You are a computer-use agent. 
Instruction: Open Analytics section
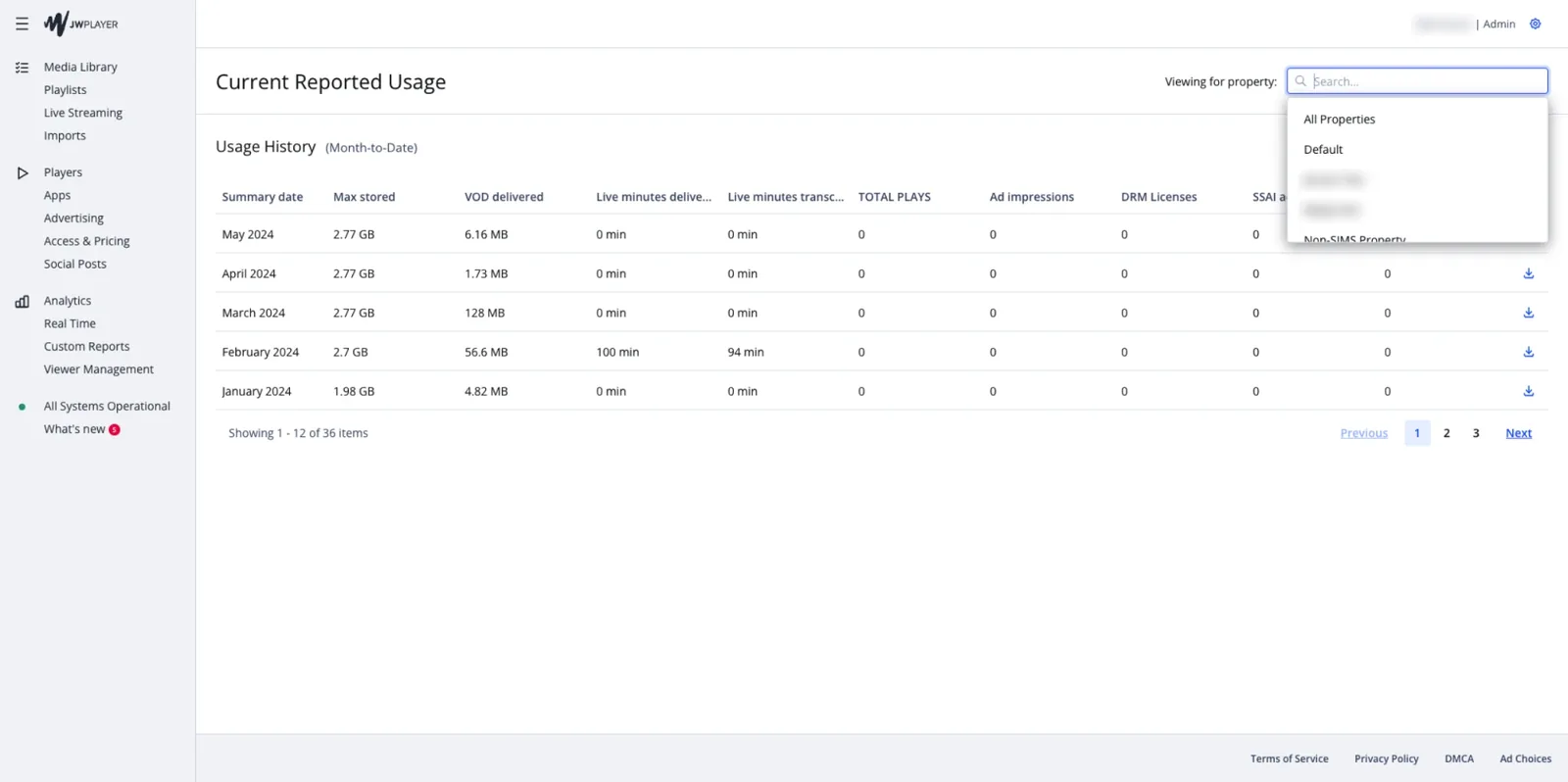click(x=68, y=301)
